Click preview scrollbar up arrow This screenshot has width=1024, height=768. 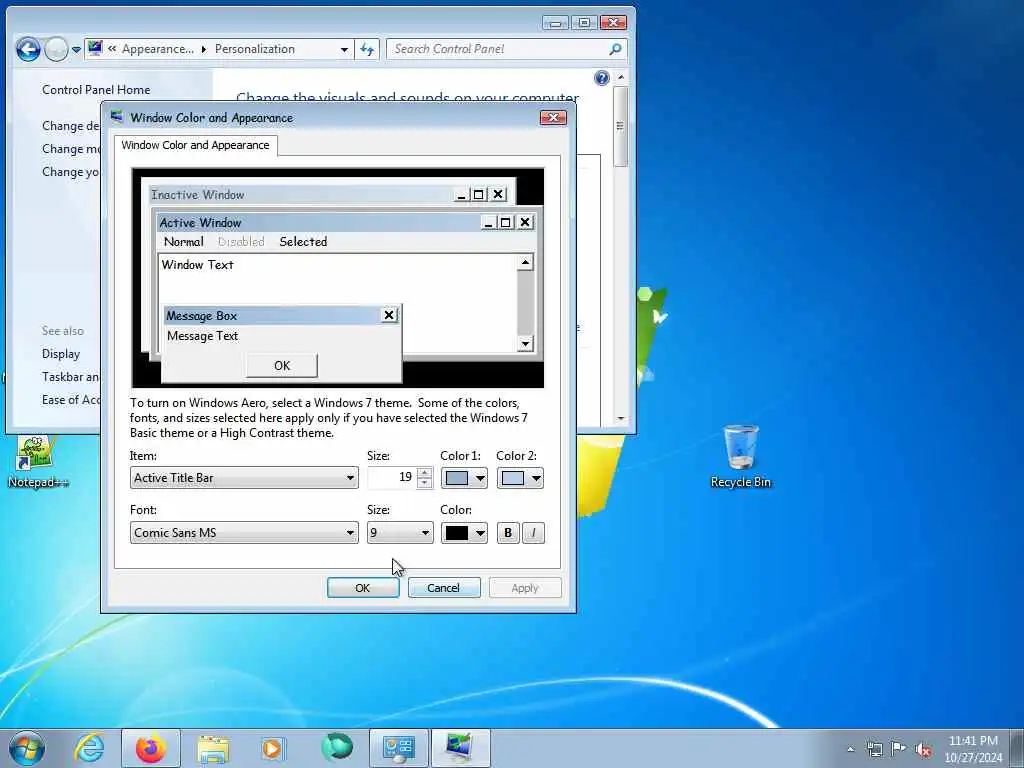pyautogui.click(x=525, y=263)
